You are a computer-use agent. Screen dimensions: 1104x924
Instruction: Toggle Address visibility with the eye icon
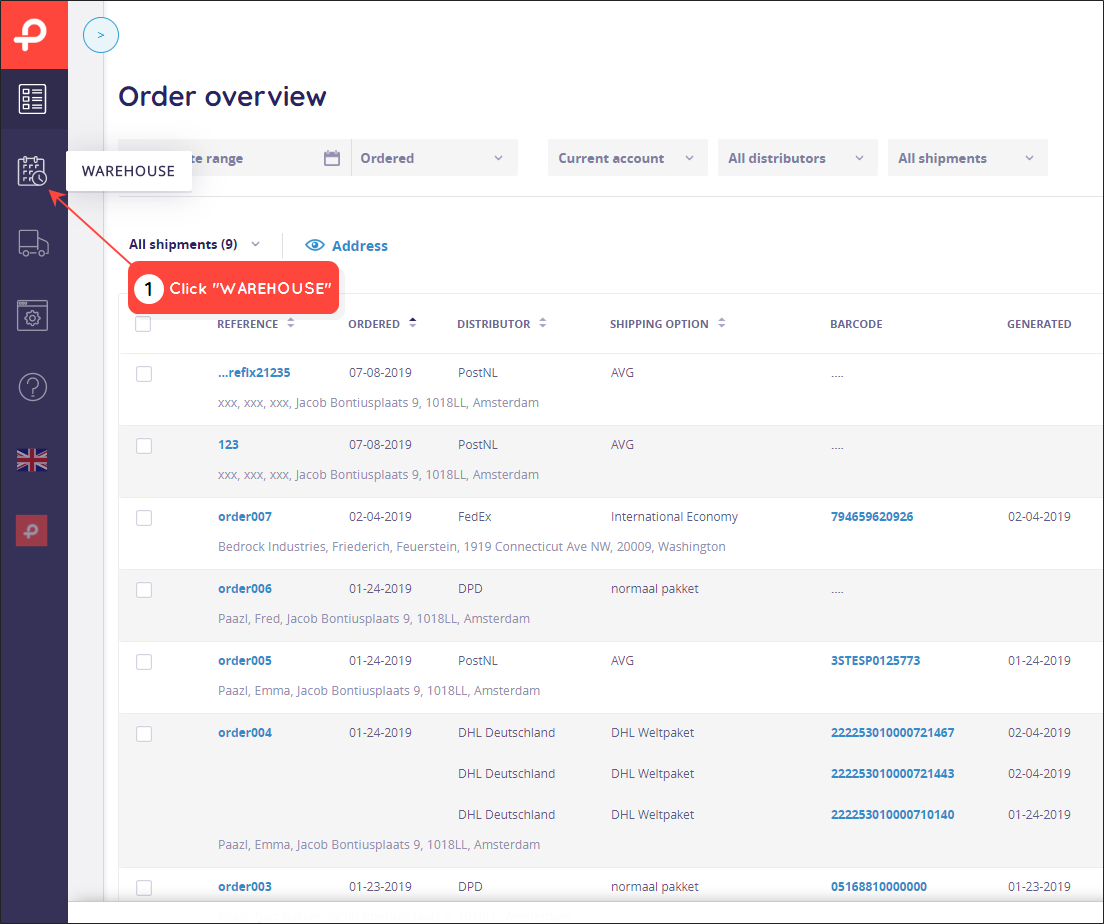(315, 245)
